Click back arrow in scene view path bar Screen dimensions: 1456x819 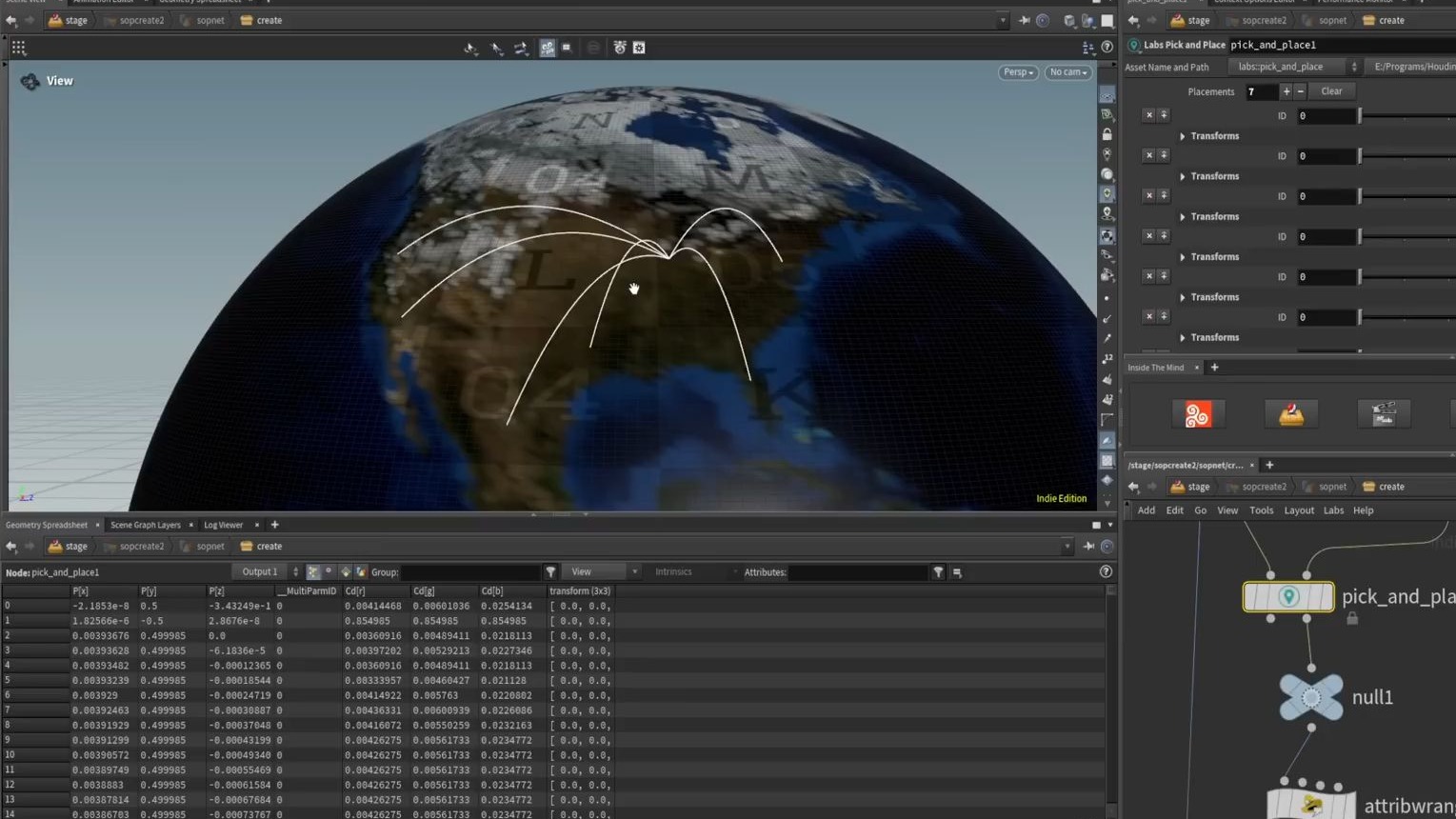coord(11,20)
